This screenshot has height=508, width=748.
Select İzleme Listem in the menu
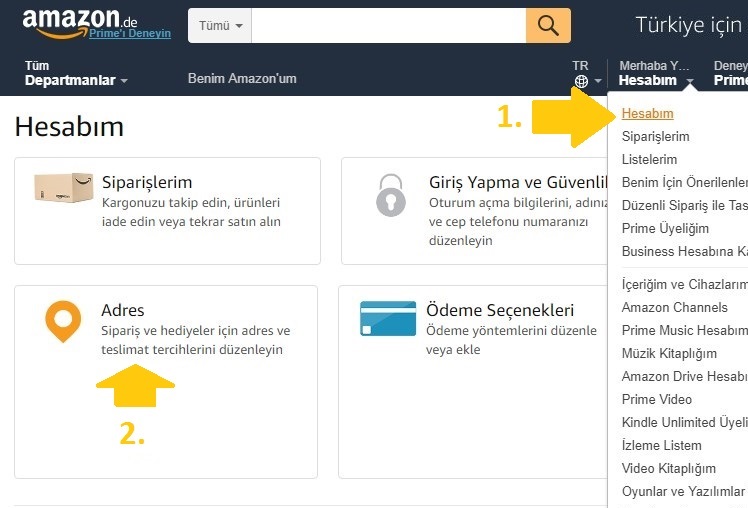tap(661, 445)
